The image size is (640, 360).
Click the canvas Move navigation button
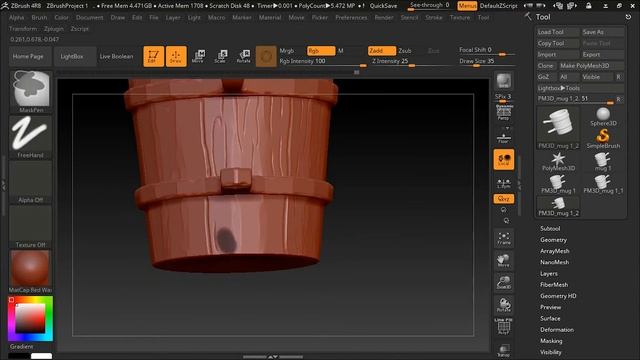(x=504, y=260)
